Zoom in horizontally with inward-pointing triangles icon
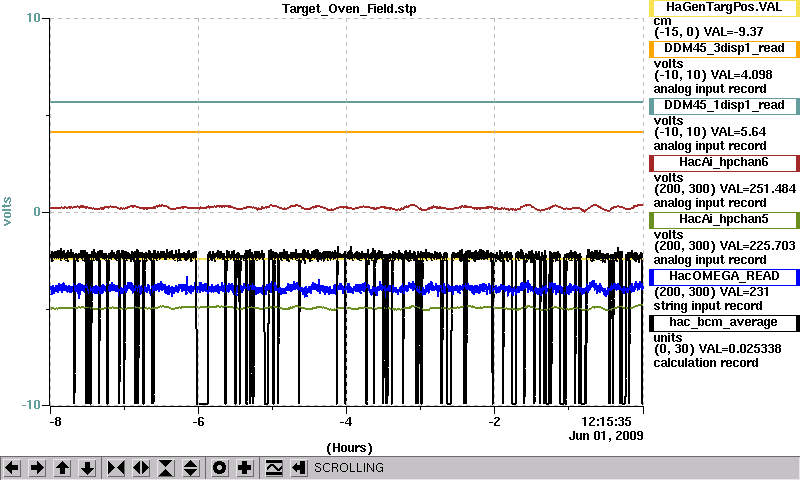Screen dimensions: 800x480 (116, 468)
